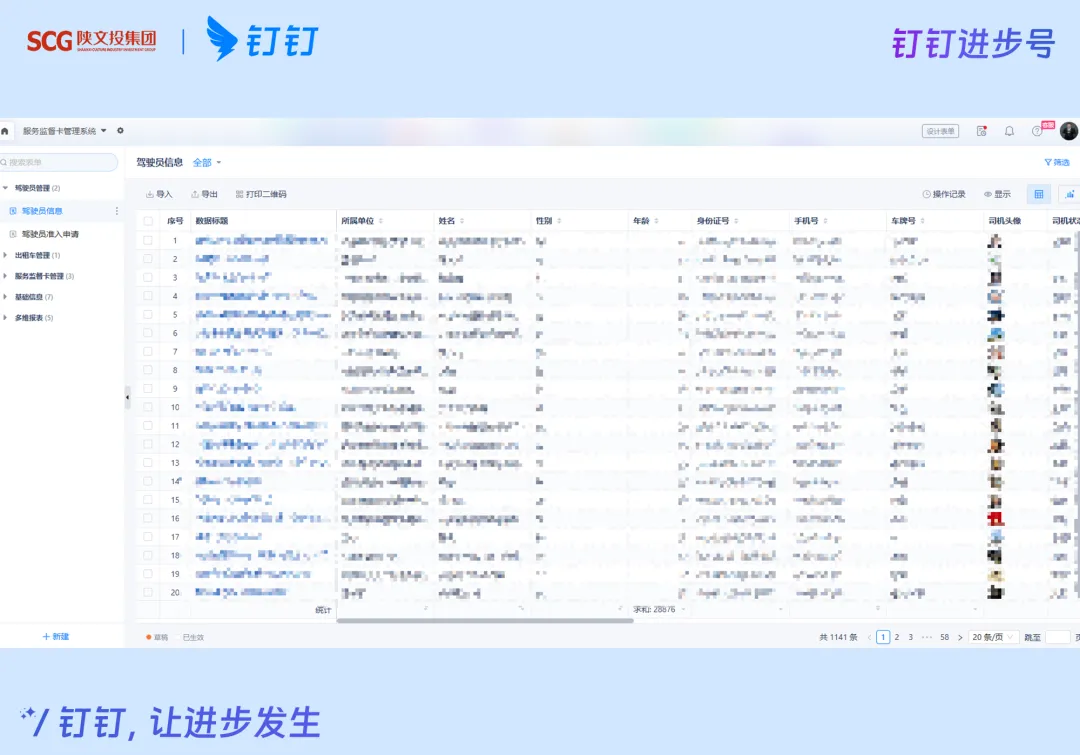Focus the 搜索表单 search field

tap(59, 163)
